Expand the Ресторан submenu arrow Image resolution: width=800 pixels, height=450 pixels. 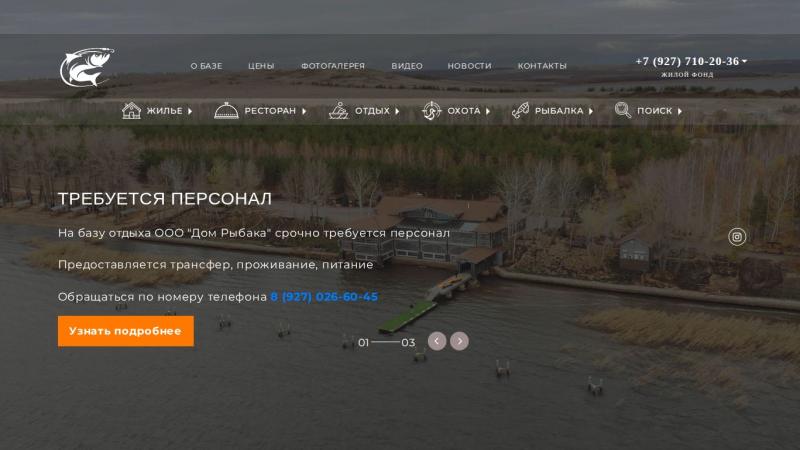[304, 111]
